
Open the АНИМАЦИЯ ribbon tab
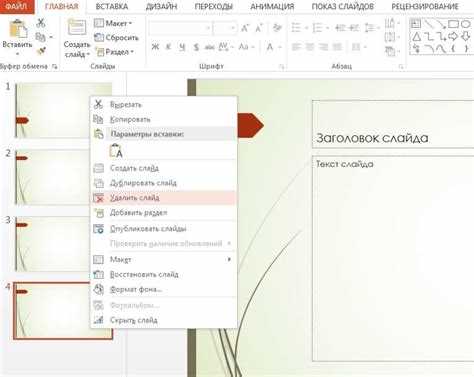[272, 7]
